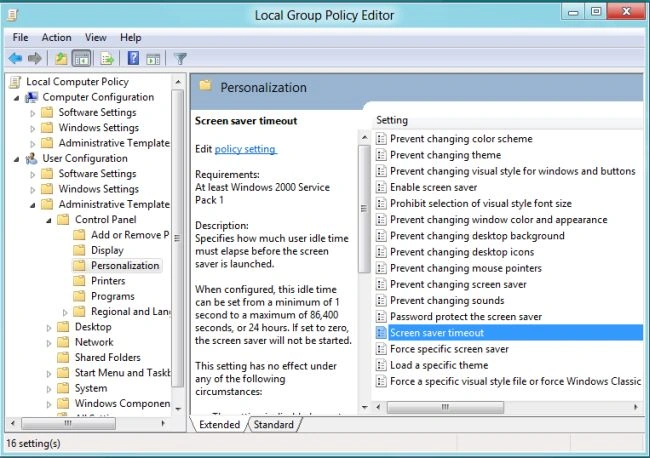
Task: Click the Personalization header folder icon
Action: pyautogui.click(x=205, y=86)
